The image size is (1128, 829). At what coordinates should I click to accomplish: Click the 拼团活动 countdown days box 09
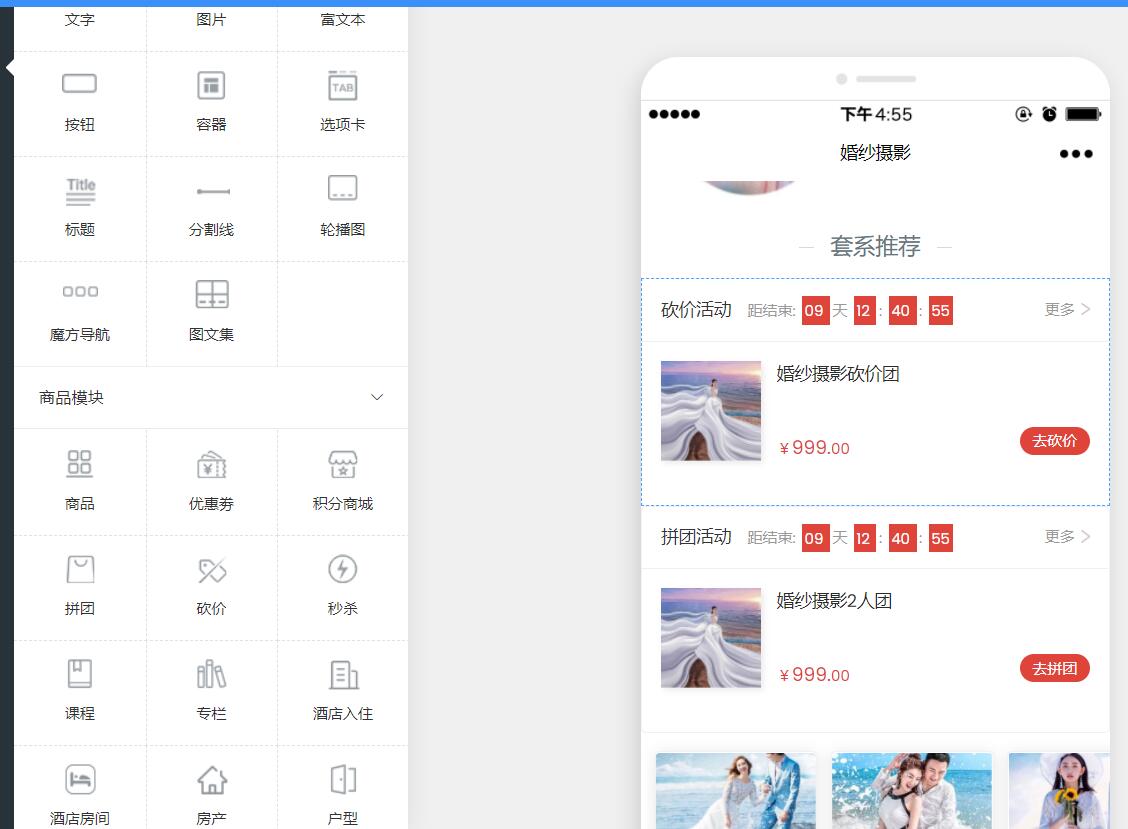(815, 538)
